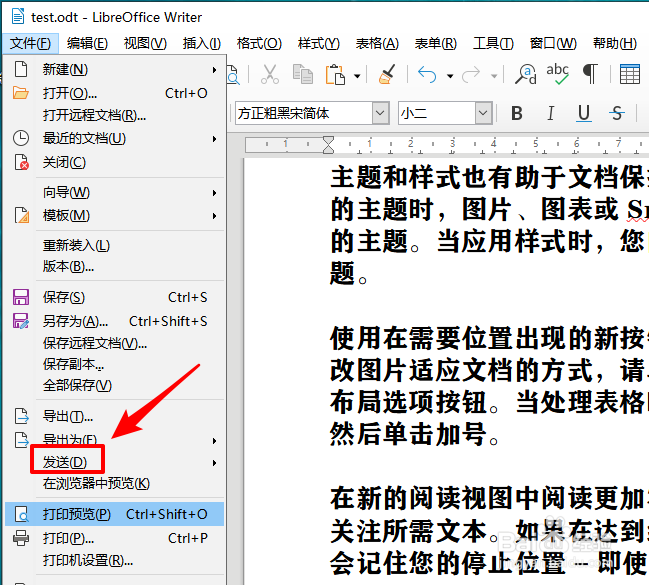Open the Undo history dropdown arrow
Image resolution: width=649 pixels, height=585 pixels.
tap(450, 76)
